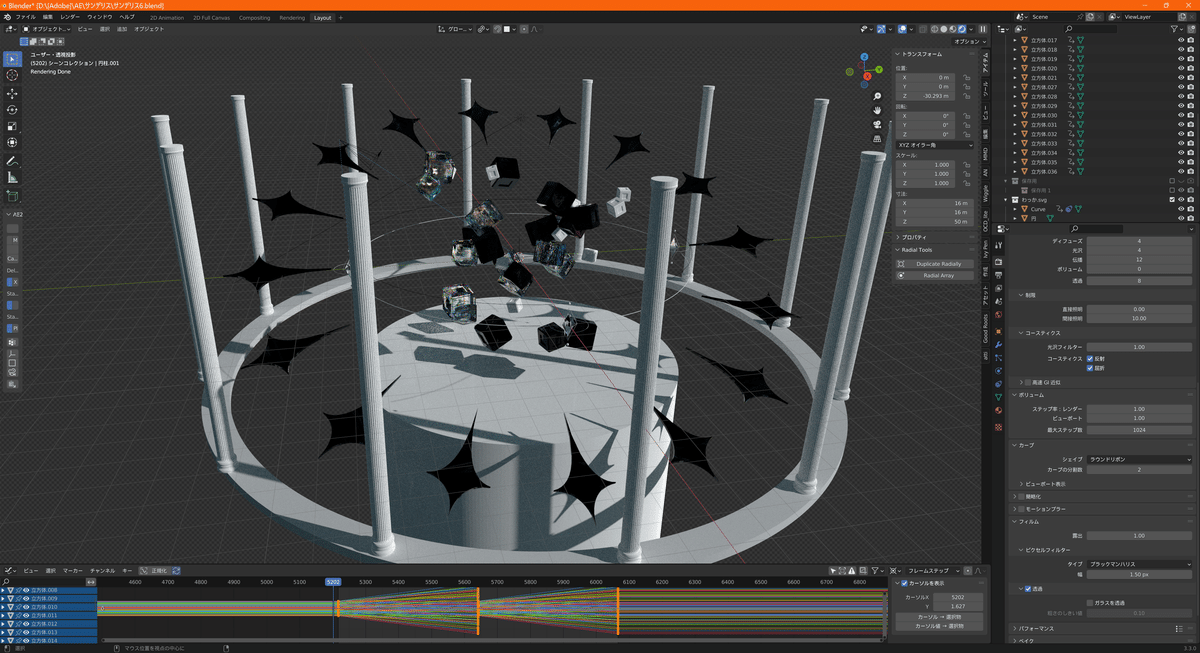1200x653 pixels.
Task: Expand the 立方体.017 outliner item
Action: tap(1015, 40)
